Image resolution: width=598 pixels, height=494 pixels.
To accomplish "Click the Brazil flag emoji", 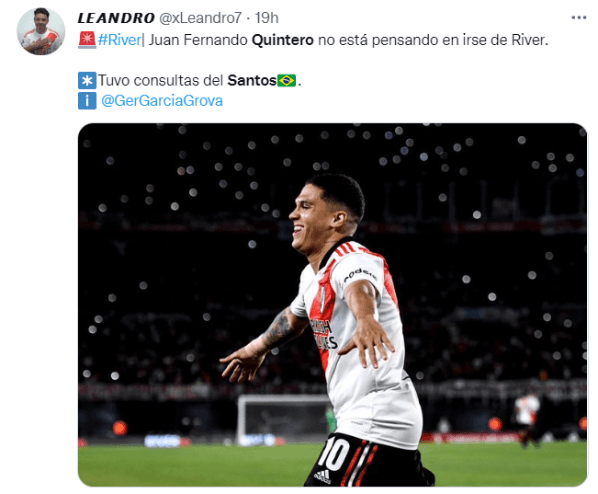I will click(x=286, y=80).
